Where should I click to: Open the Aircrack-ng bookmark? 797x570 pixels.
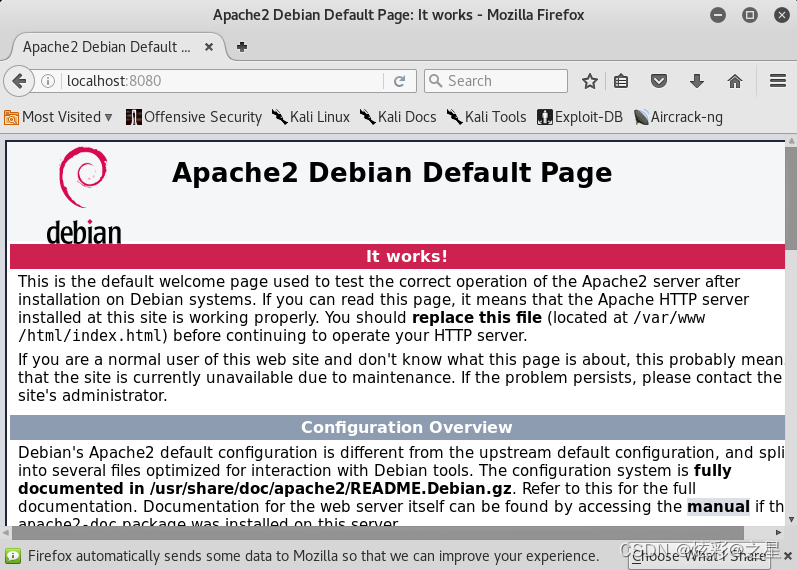click(x=678, y=117)
